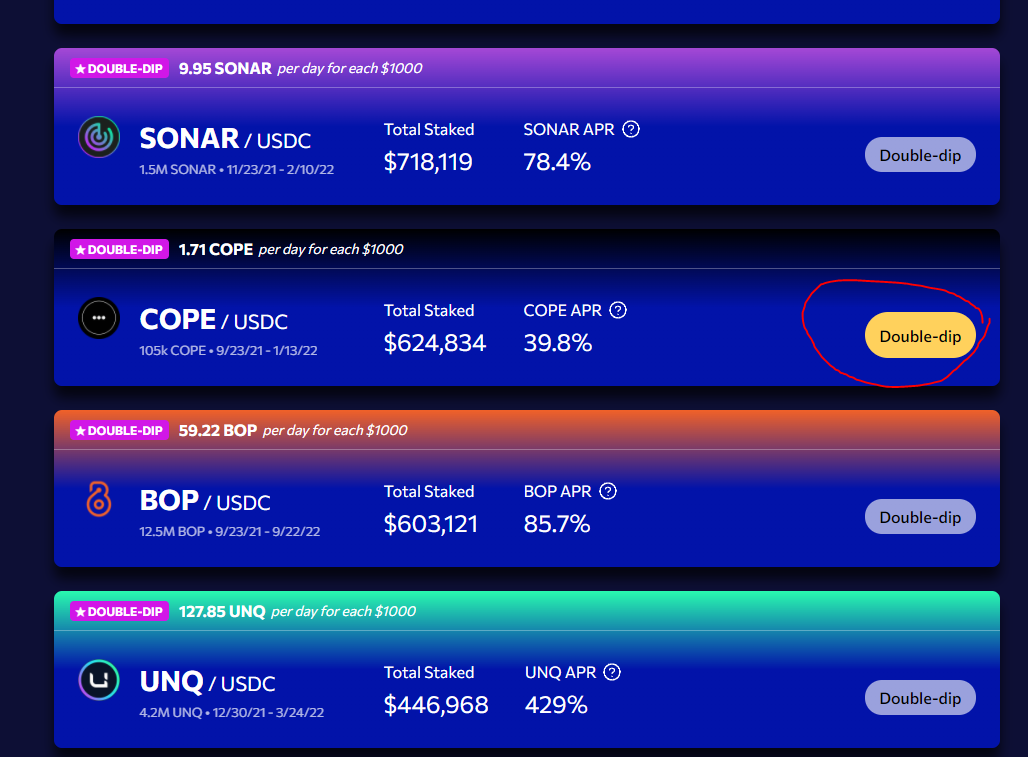Click the circled COPE Double-dip button

point(919,336)
